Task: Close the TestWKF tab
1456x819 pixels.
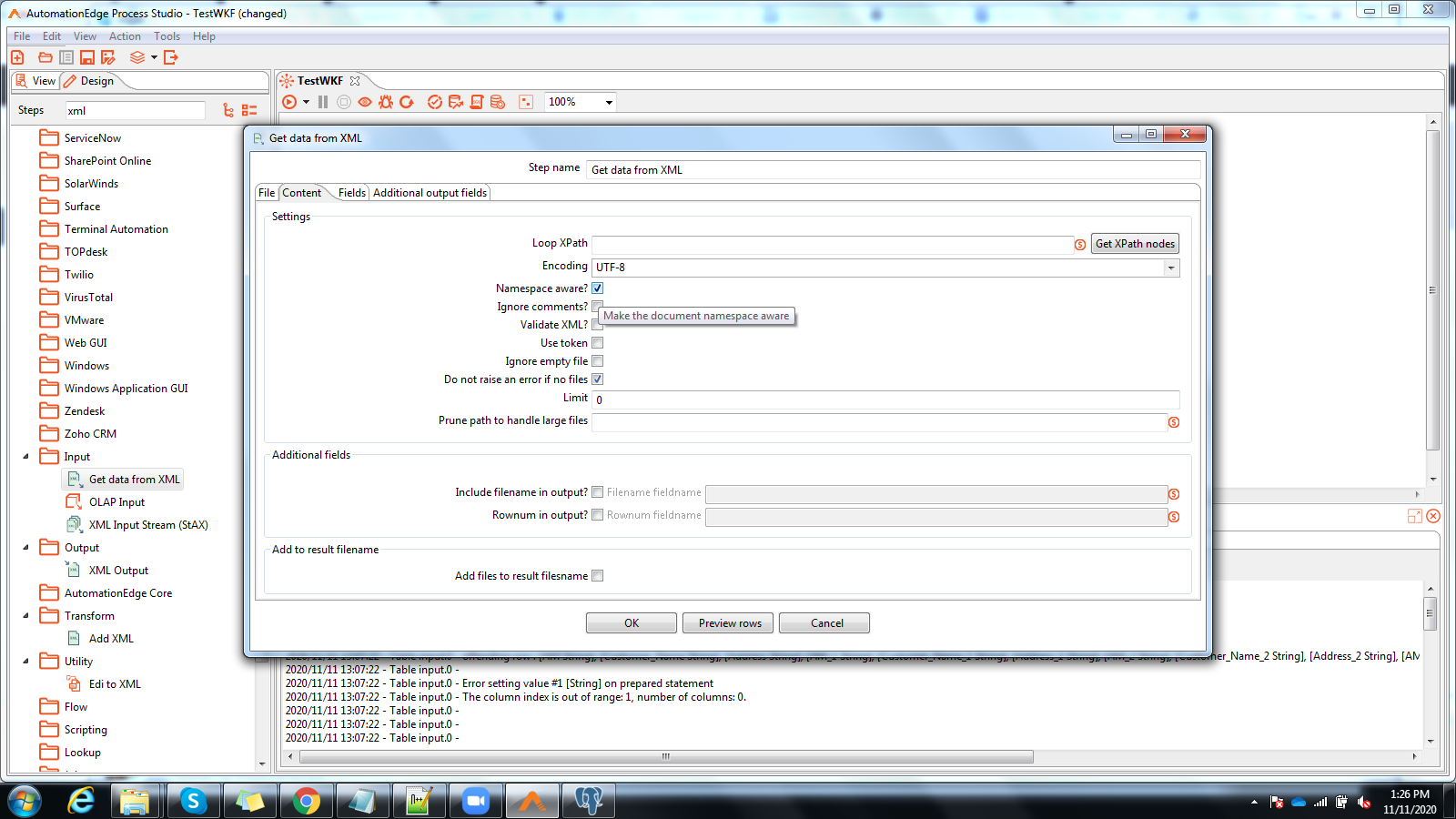Action: (x=355, y=81)
